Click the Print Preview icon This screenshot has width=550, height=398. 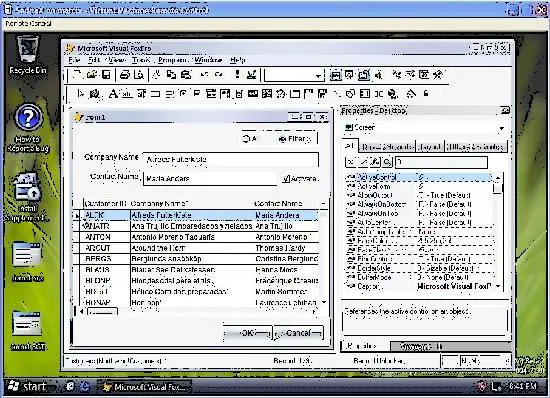(139, 75)
